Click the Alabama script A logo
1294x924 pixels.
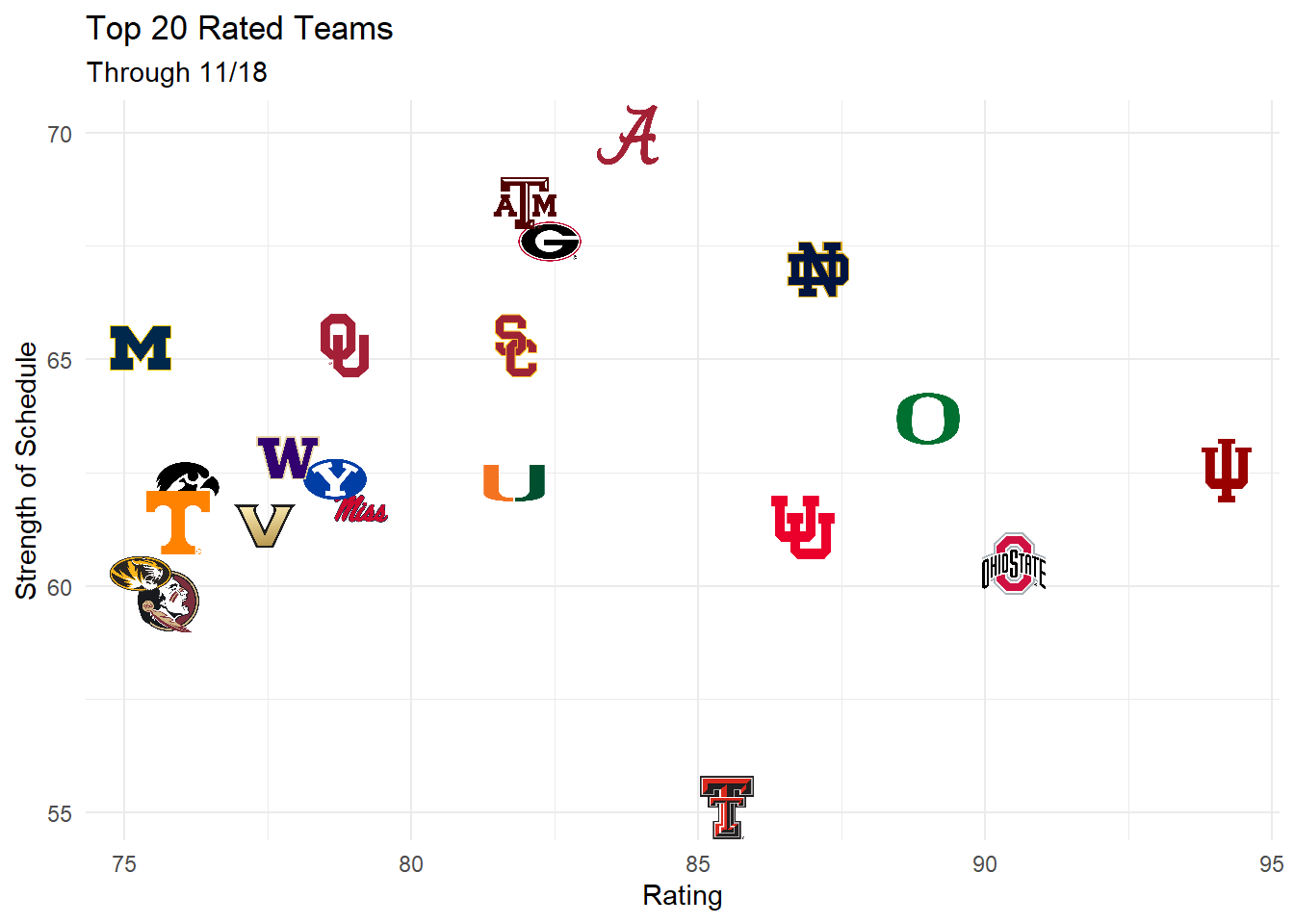point(629,136)
